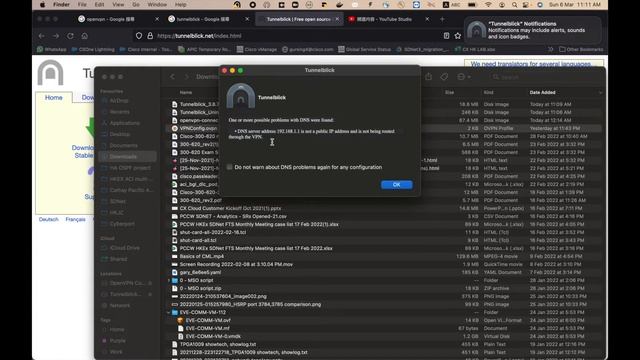Click the Tunnelblick logo on the webpage
Viewport: 640px width, 360px height.
pos(51,73)
